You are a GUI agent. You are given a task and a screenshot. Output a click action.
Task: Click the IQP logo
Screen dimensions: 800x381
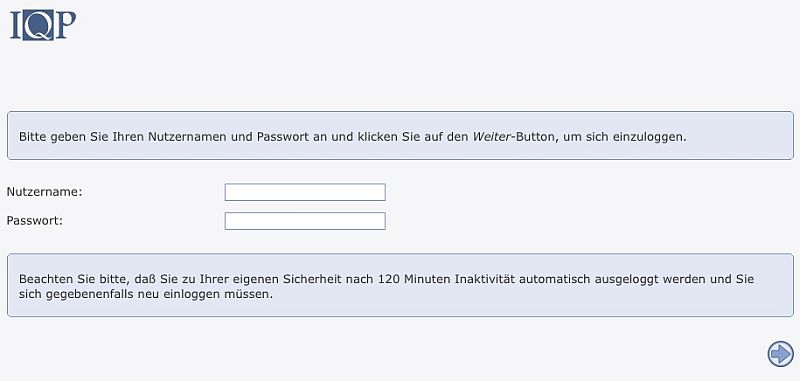point(43,25)
